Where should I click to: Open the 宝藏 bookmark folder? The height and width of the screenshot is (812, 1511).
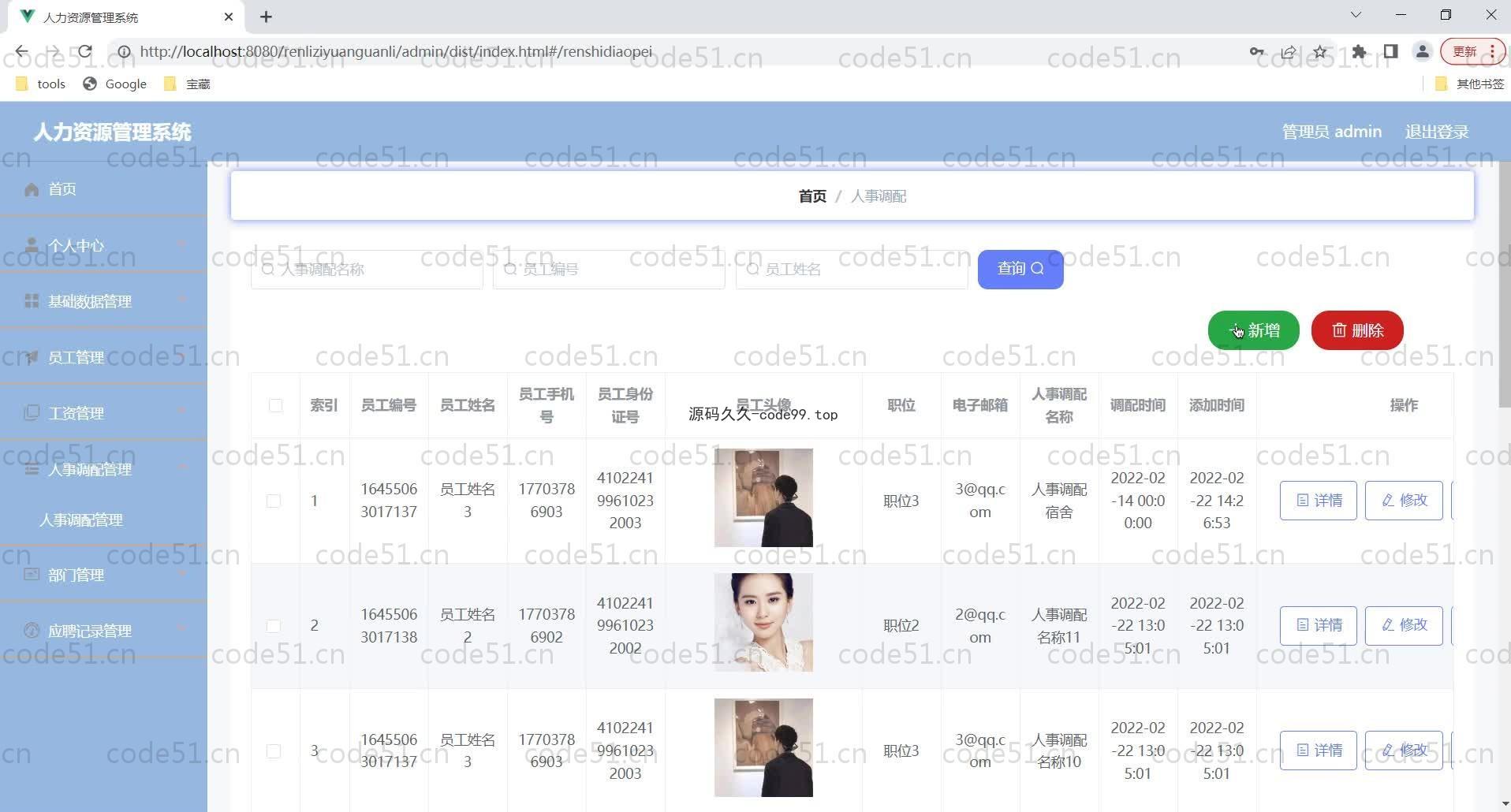click(x=187, y=84)
